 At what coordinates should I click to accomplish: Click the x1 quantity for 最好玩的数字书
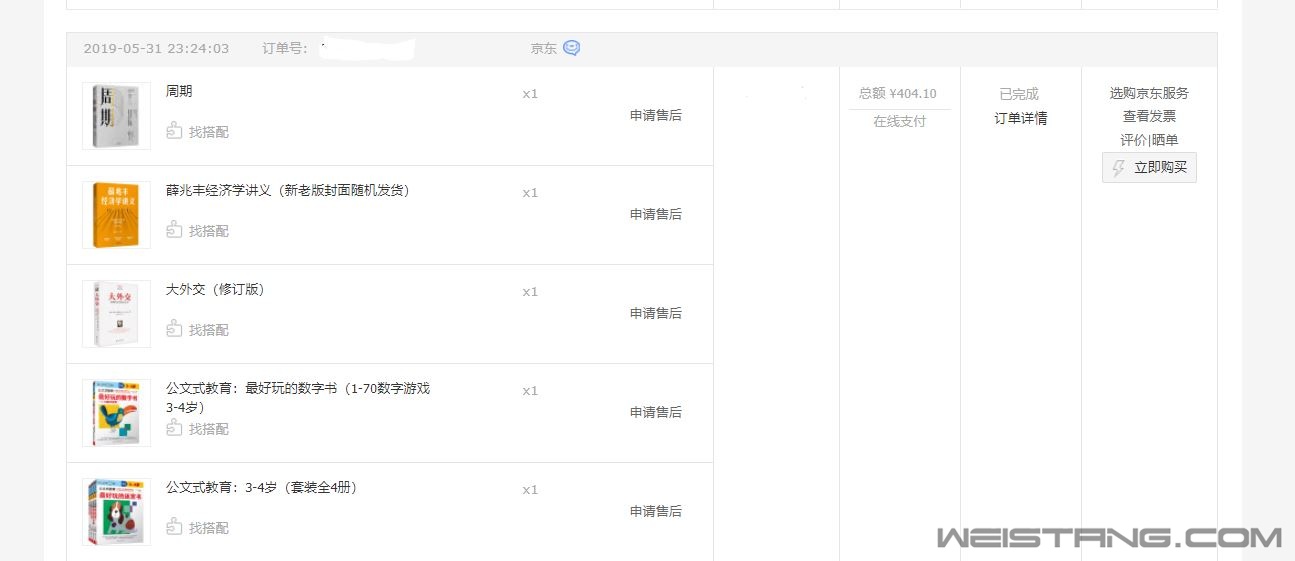click(x=530, y=391)
